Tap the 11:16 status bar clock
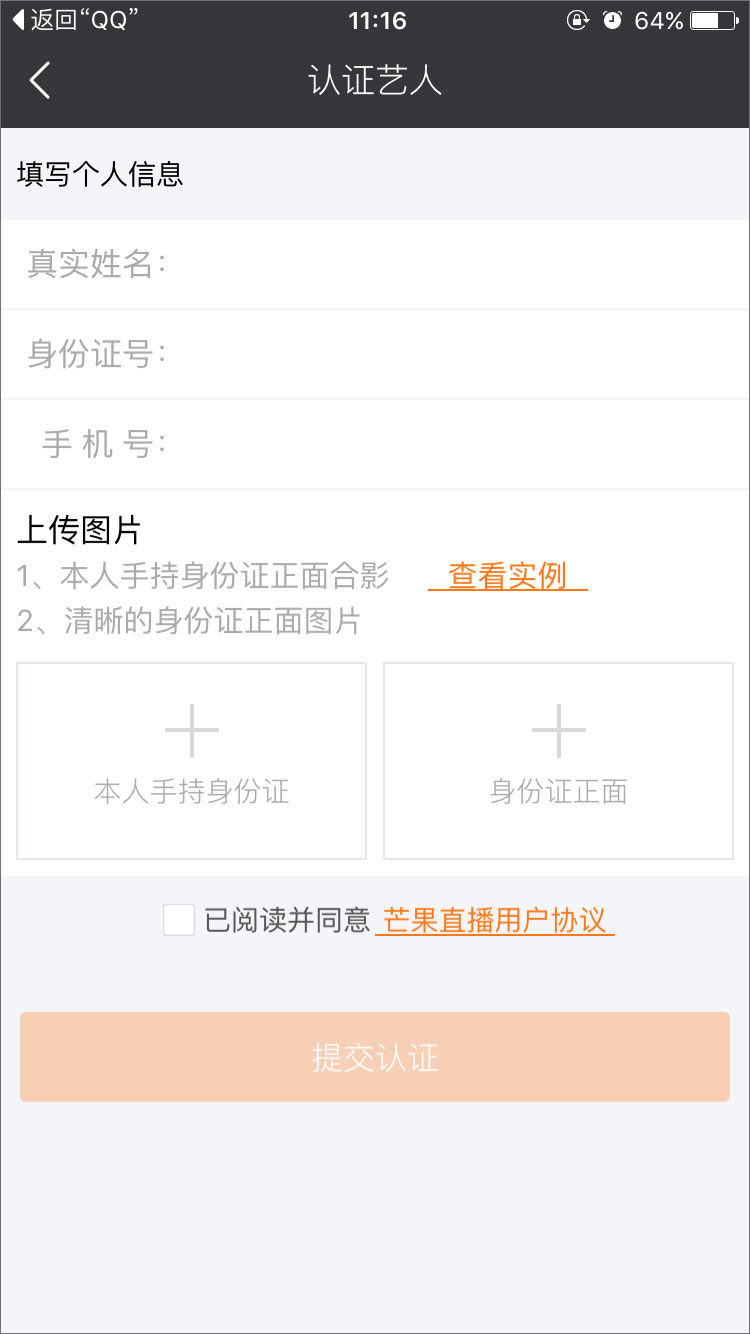Screen dimensions: 750x1334 click(x=377, y=20)
